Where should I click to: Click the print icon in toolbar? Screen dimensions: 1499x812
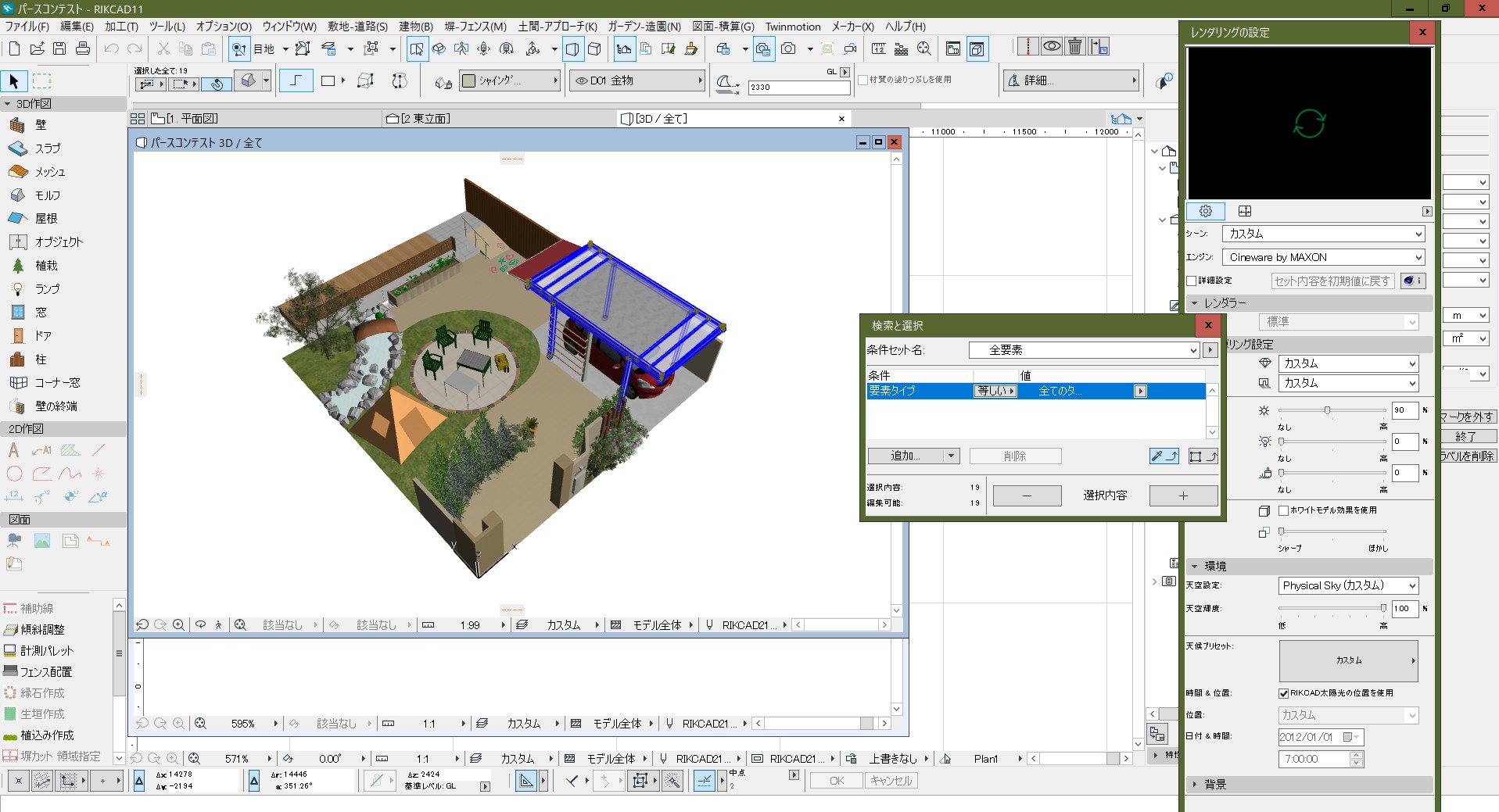tap(83, 48)
